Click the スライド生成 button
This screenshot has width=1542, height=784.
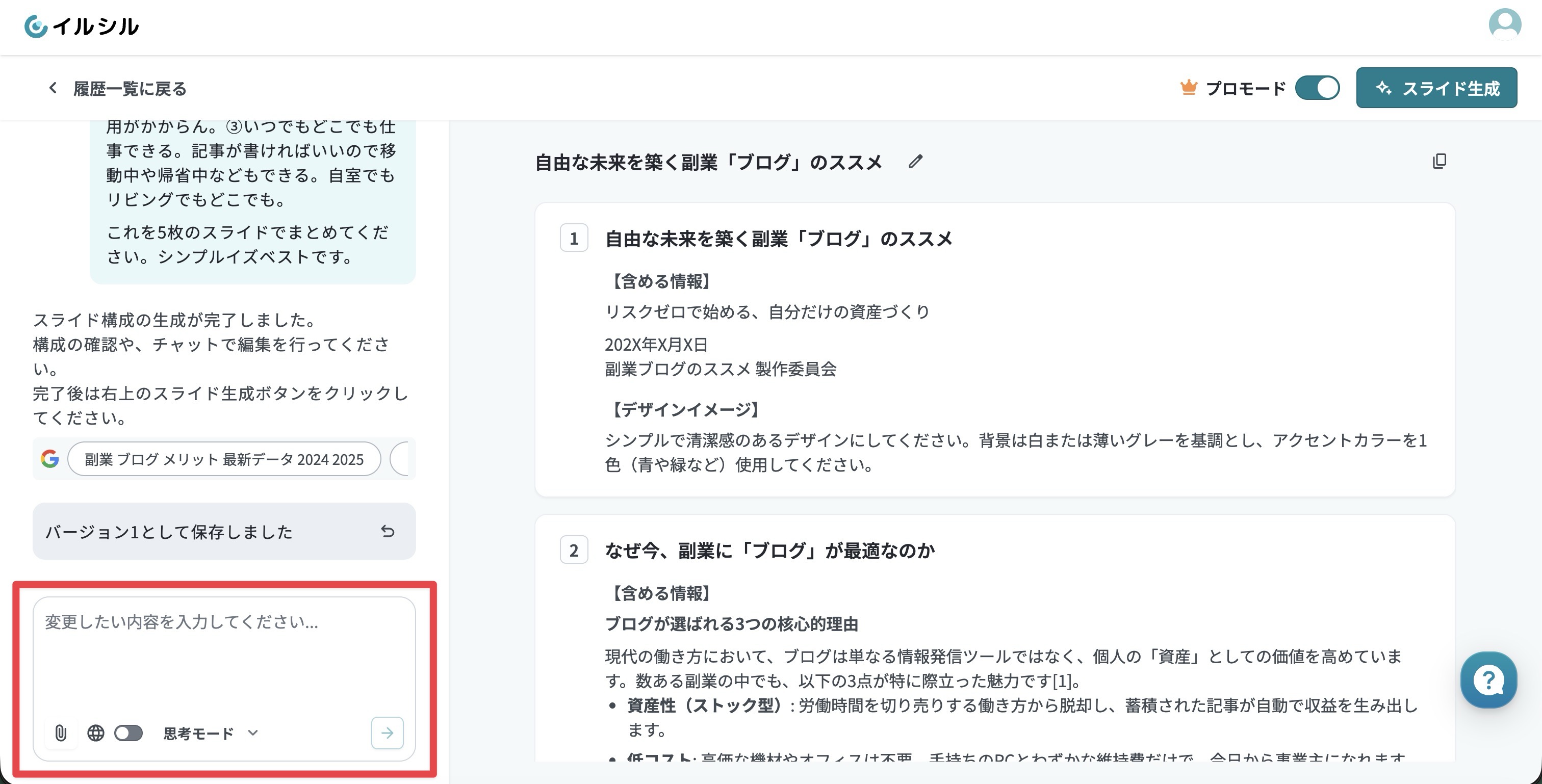pyautogui.click(x=1436, y=88)
